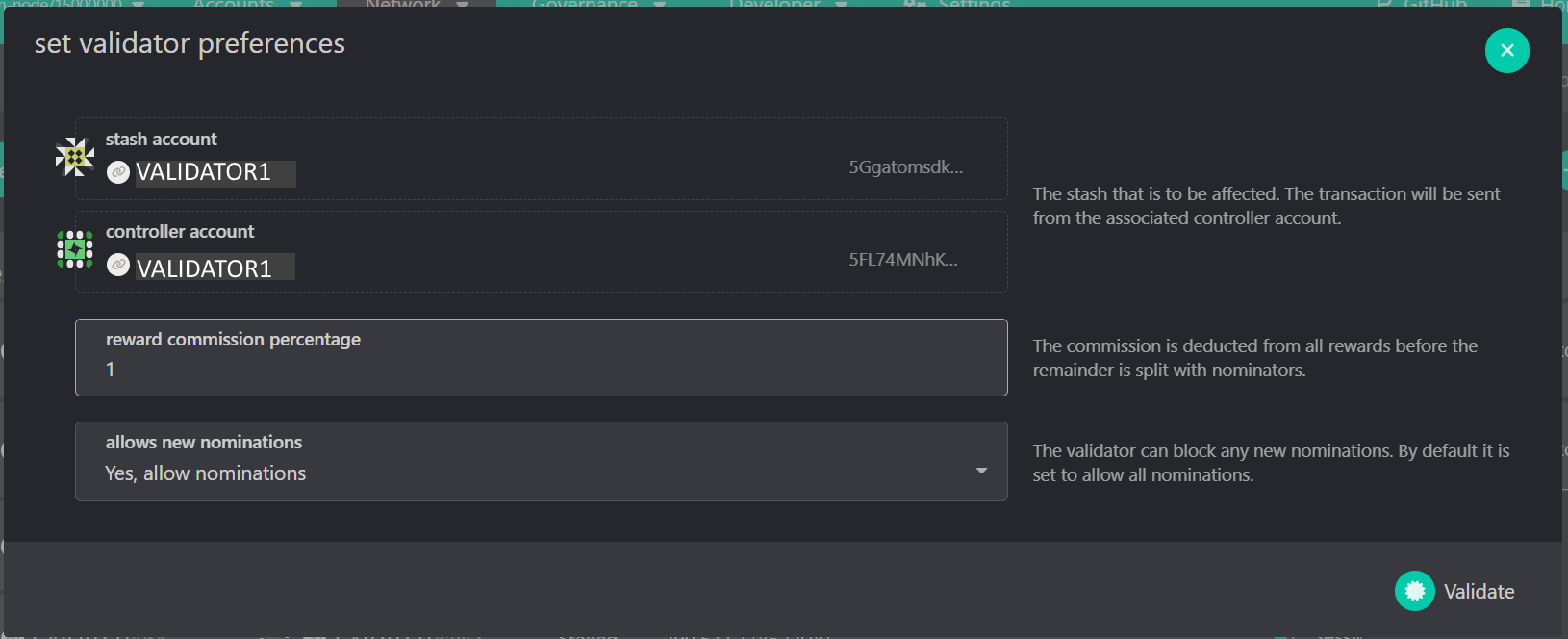Select the controller account VALIDATOR1 name

(x=204, y=268)
